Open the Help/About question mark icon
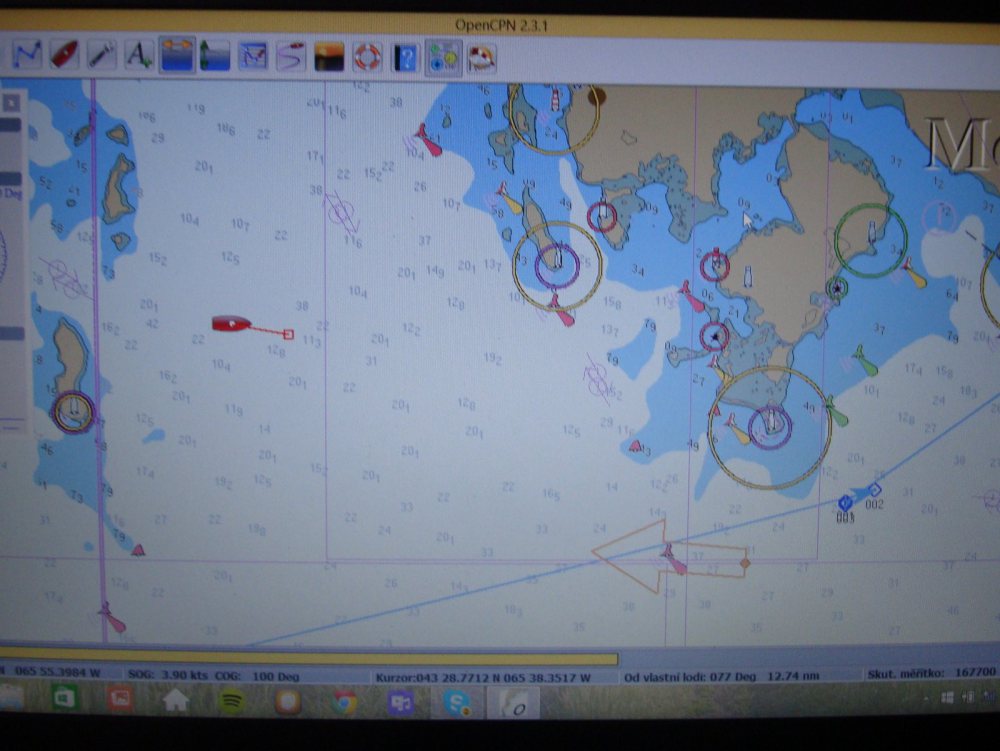The height and width of the screenshot is (751, 1000). pos(405,57)
